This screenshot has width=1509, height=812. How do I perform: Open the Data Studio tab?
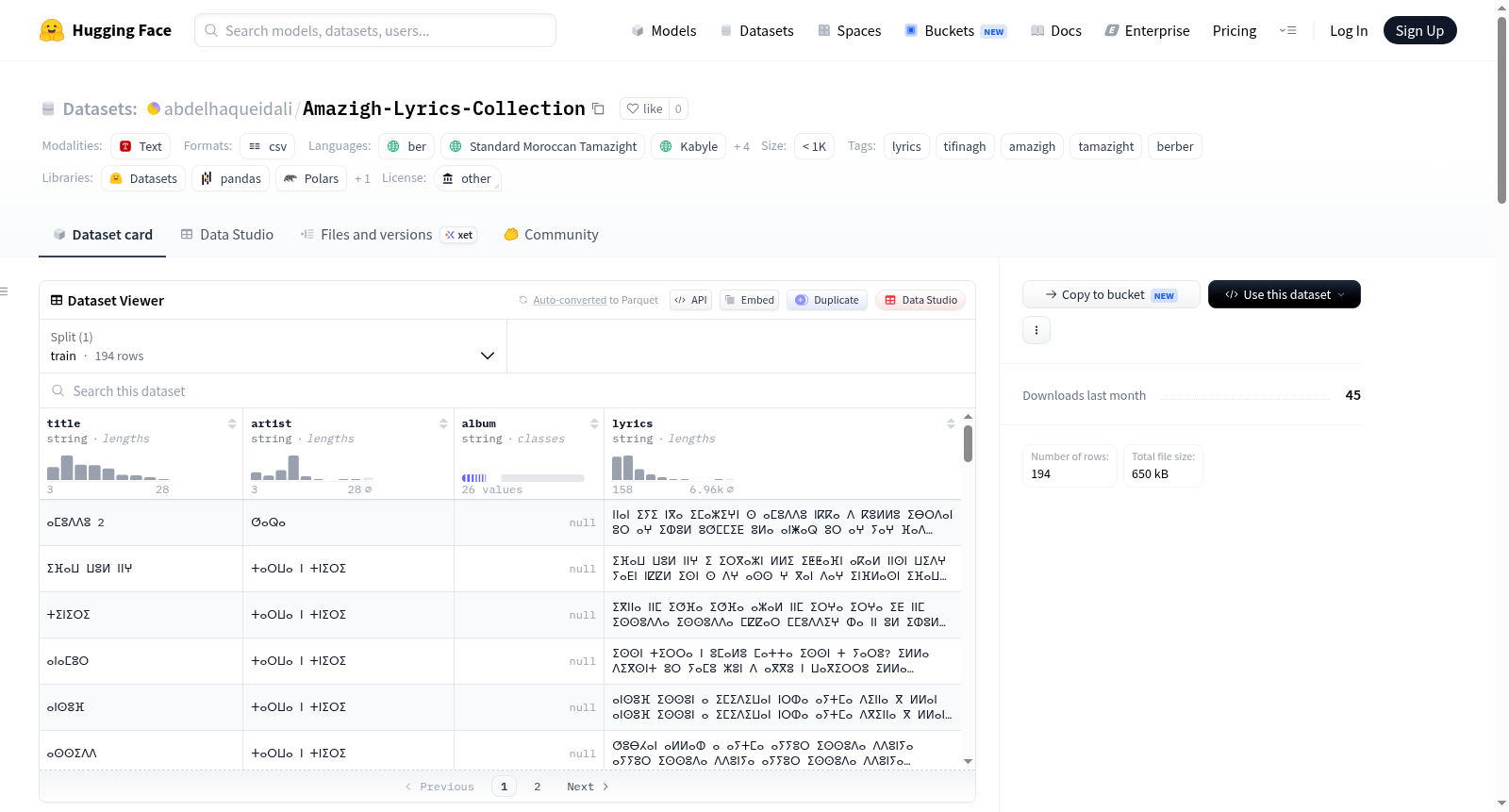click(227, 235)
